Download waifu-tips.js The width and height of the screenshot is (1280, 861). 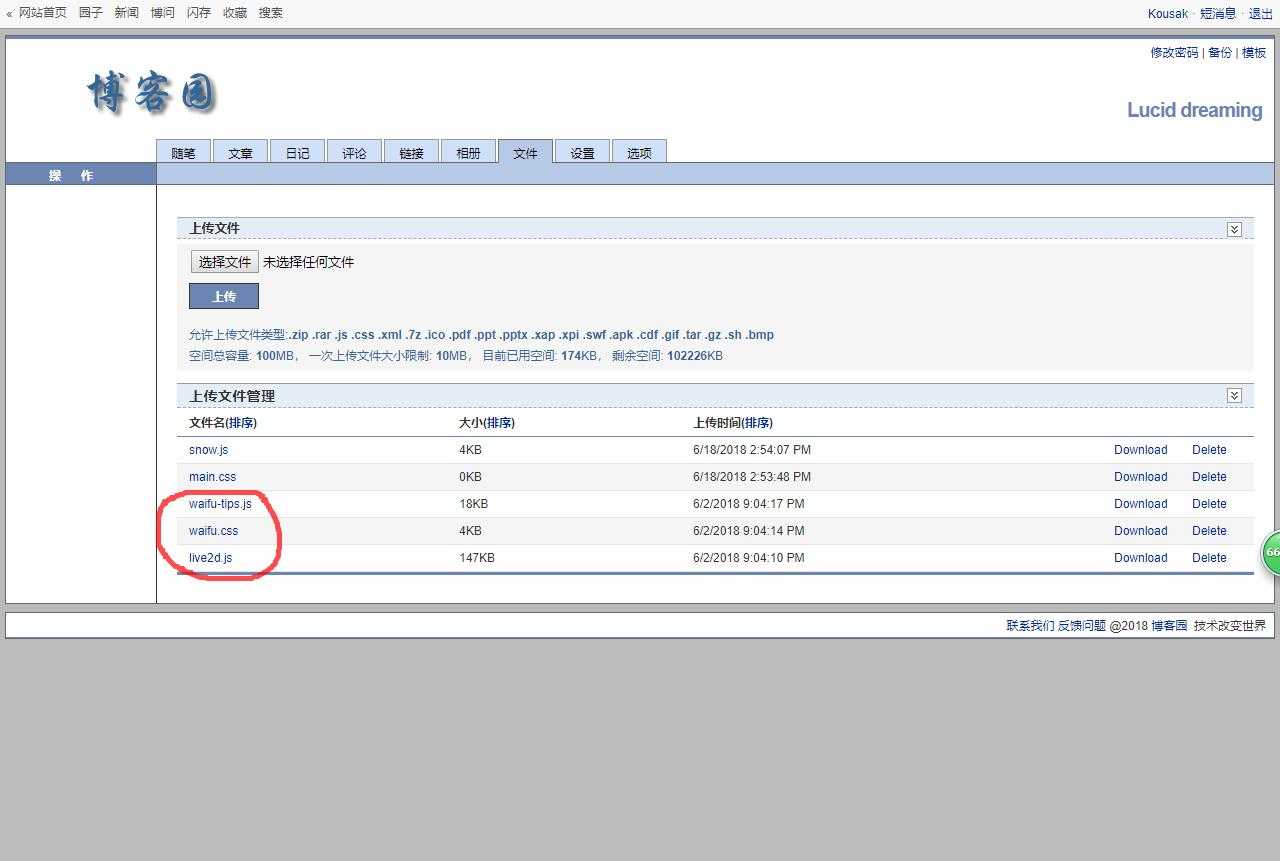[x=1140, y=504]
